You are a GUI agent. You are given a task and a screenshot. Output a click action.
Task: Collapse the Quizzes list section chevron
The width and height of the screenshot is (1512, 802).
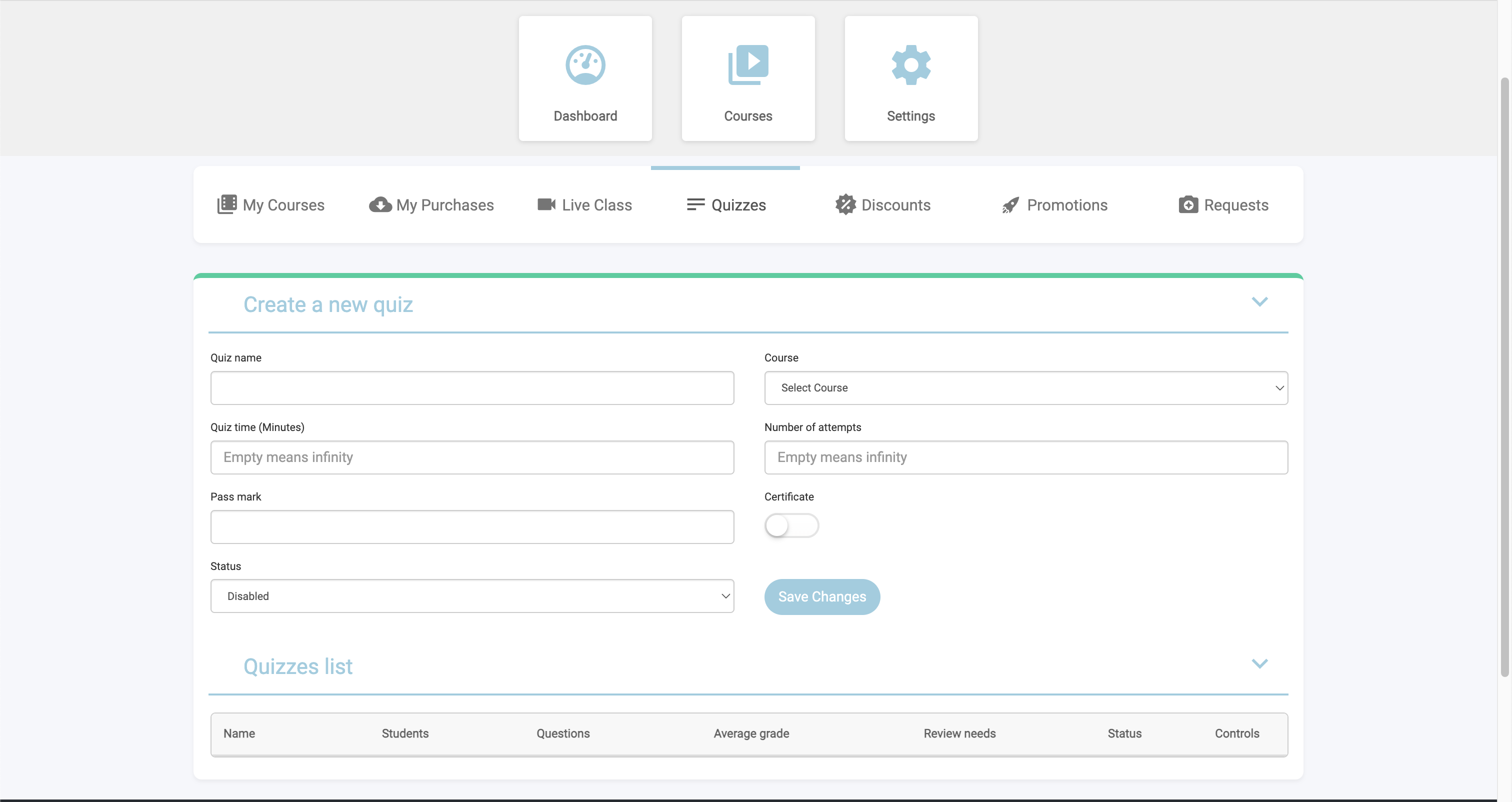click(x=1259, y=663)
